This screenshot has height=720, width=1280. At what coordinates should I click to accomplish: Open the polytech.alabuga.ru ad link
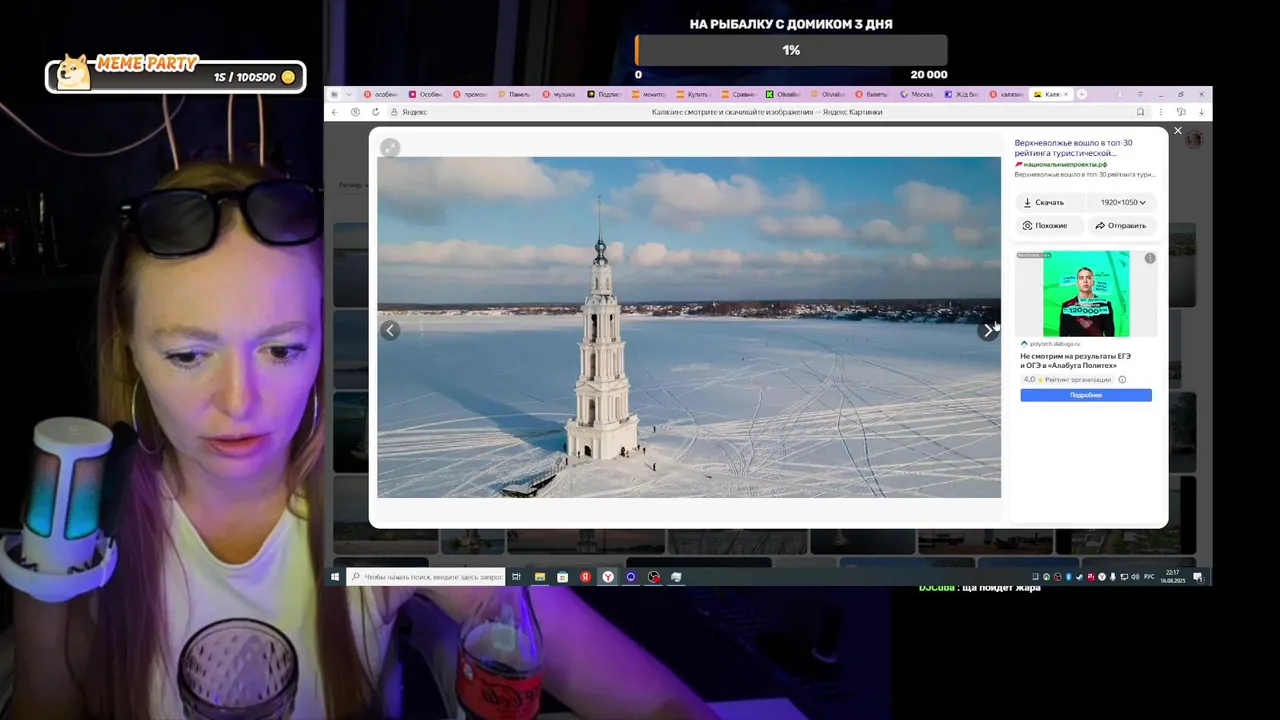pos(1054,343)
